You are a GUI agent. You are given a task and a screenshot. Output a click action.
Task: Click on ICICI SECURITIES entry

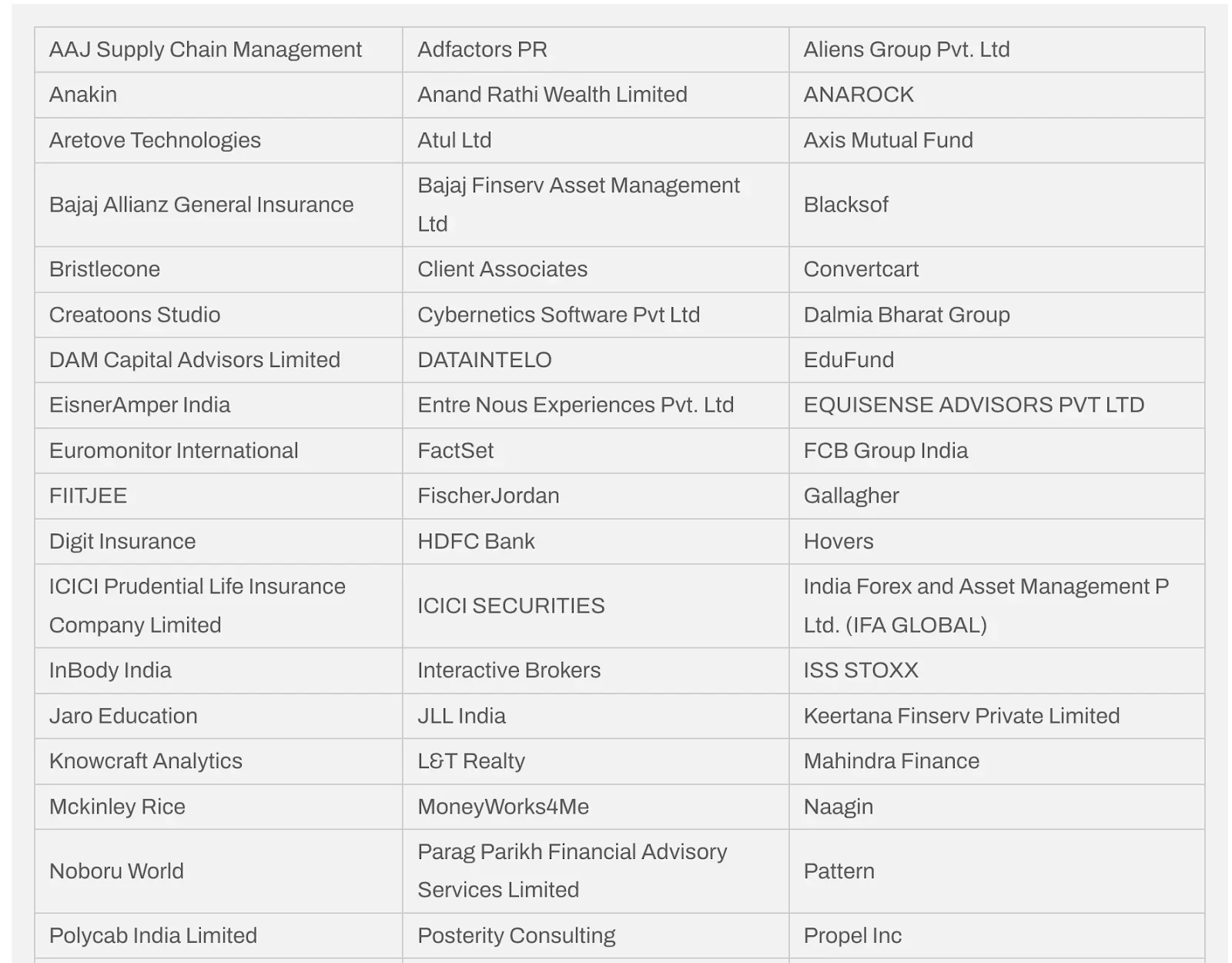[x=511, y=606]
